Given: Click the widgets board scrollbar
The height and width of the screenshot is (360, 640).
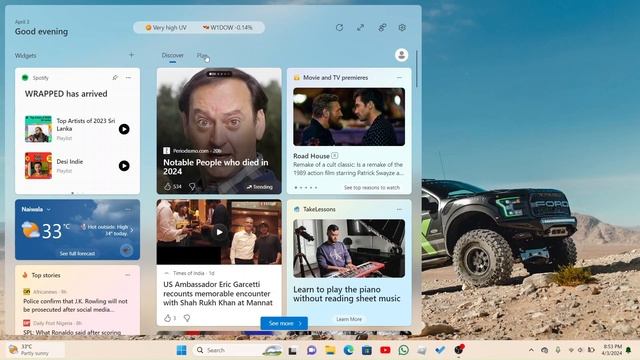Looking at the screenshot, I should click(x=417, y=69).
